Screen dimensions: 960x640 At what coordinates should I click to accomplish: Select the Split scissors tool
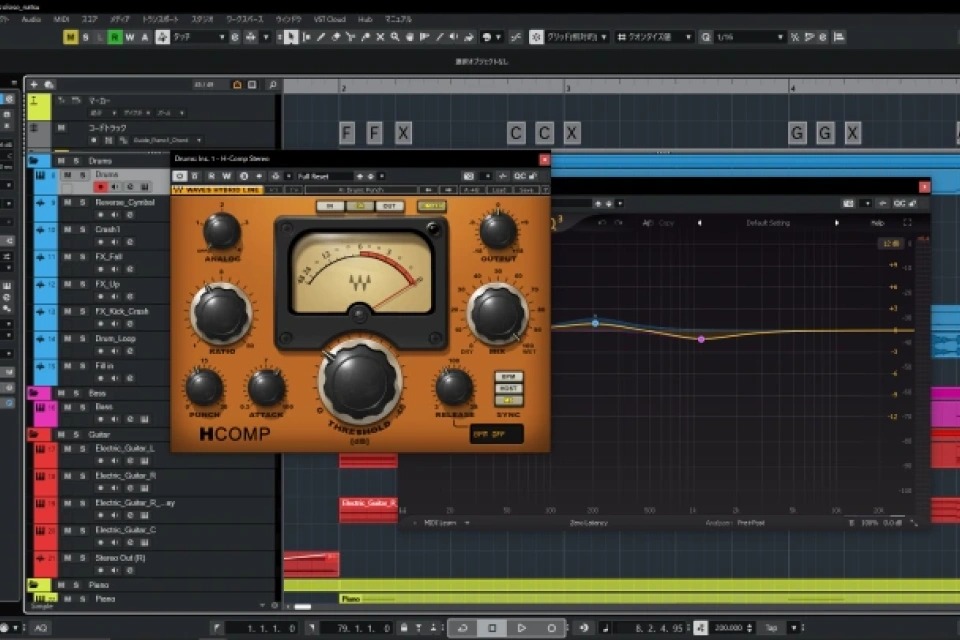(x=350, y=37)
